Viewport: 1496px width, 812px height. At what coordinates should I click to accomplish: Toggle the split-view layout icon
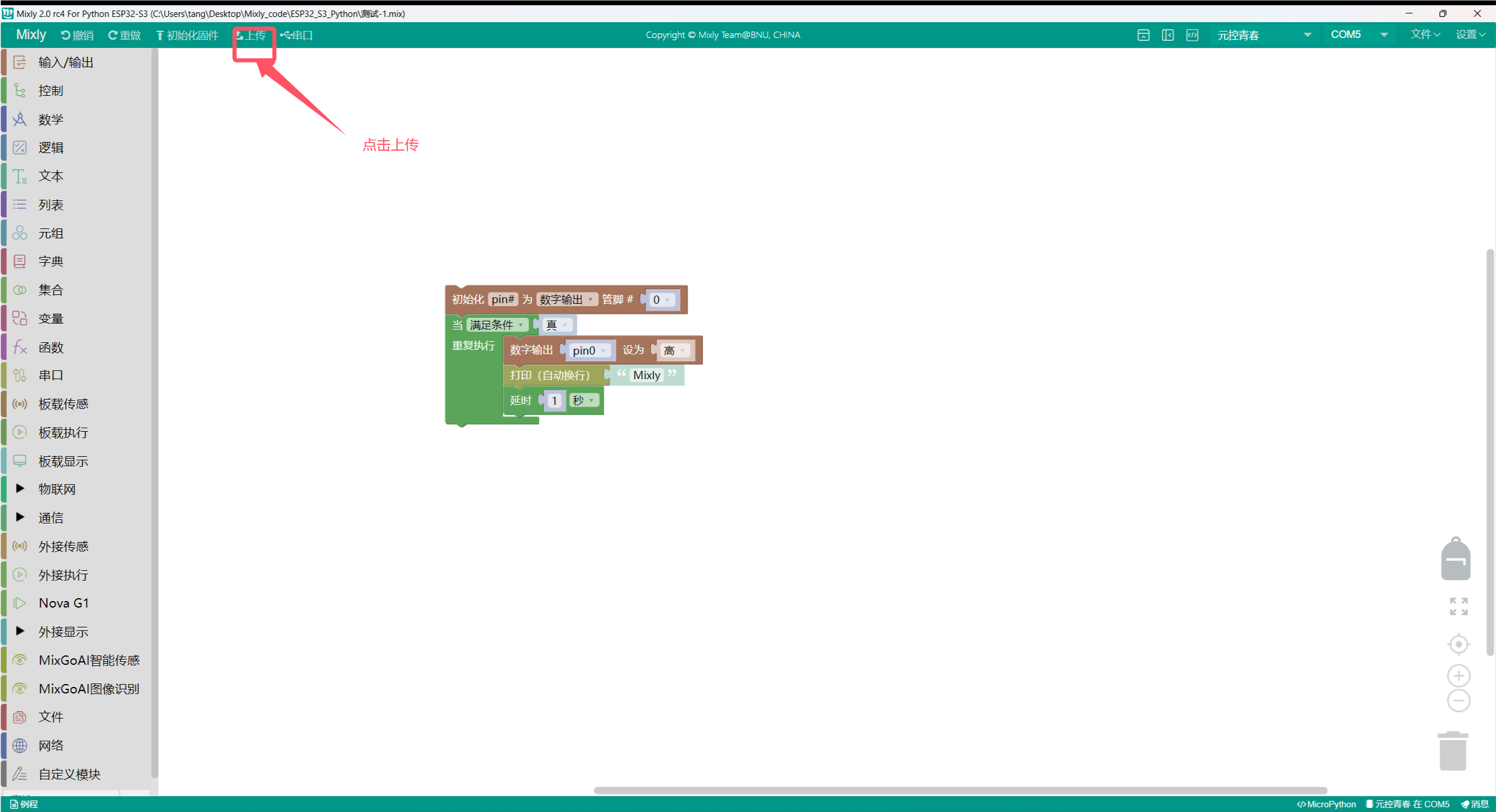coord(1168,34)
